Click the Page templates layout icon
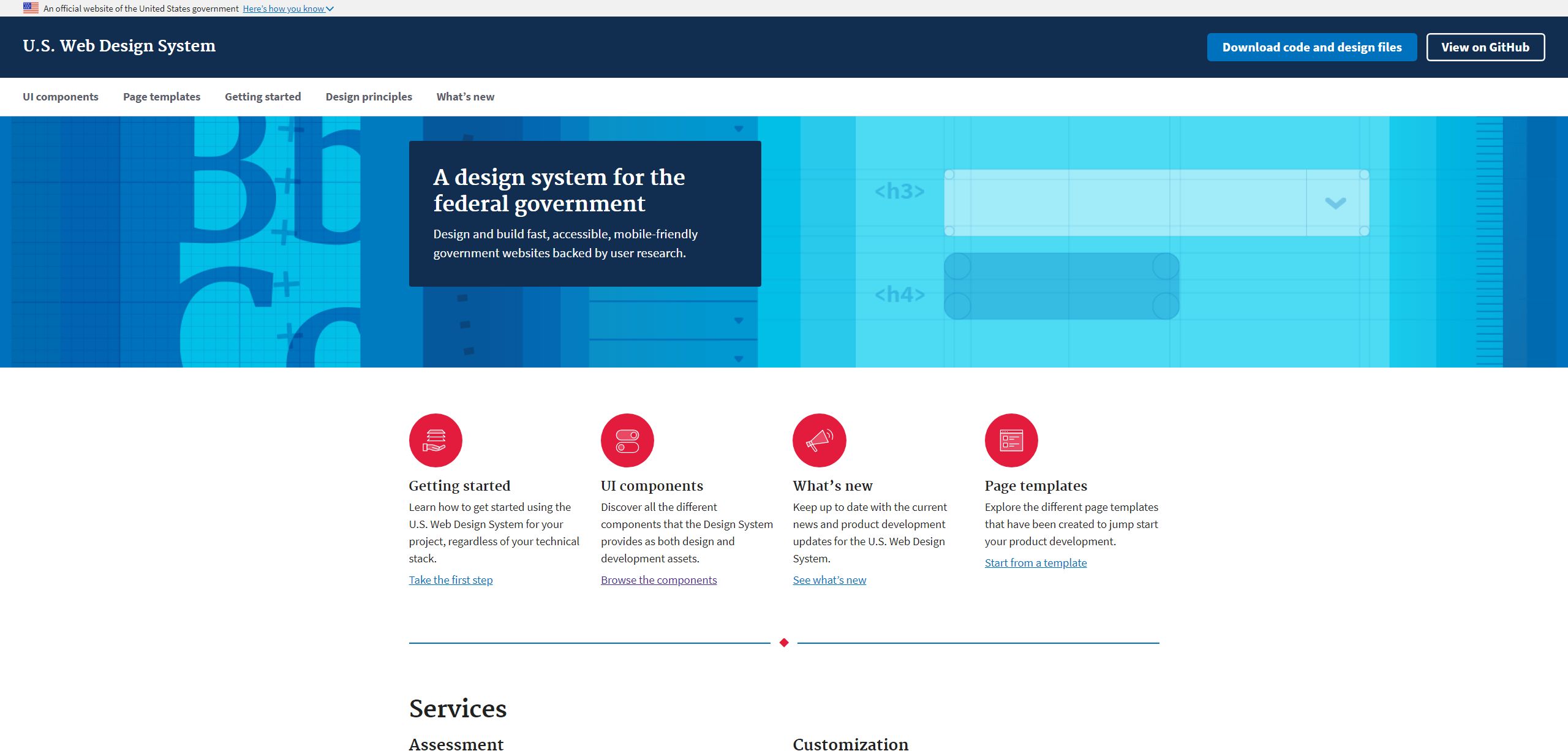 1011,440
